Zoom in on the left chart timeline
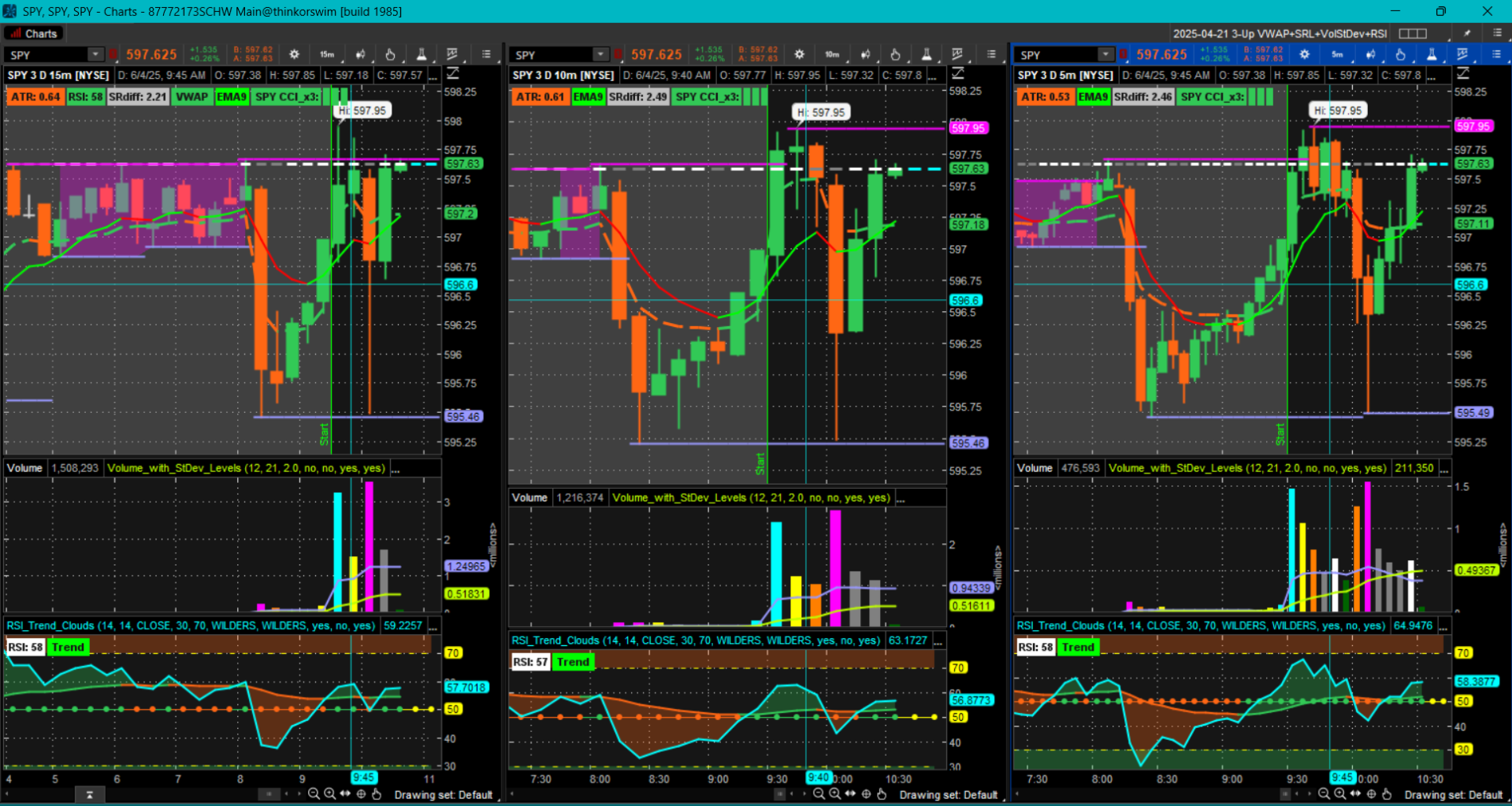1512x806 pixels. click(329, 794)
